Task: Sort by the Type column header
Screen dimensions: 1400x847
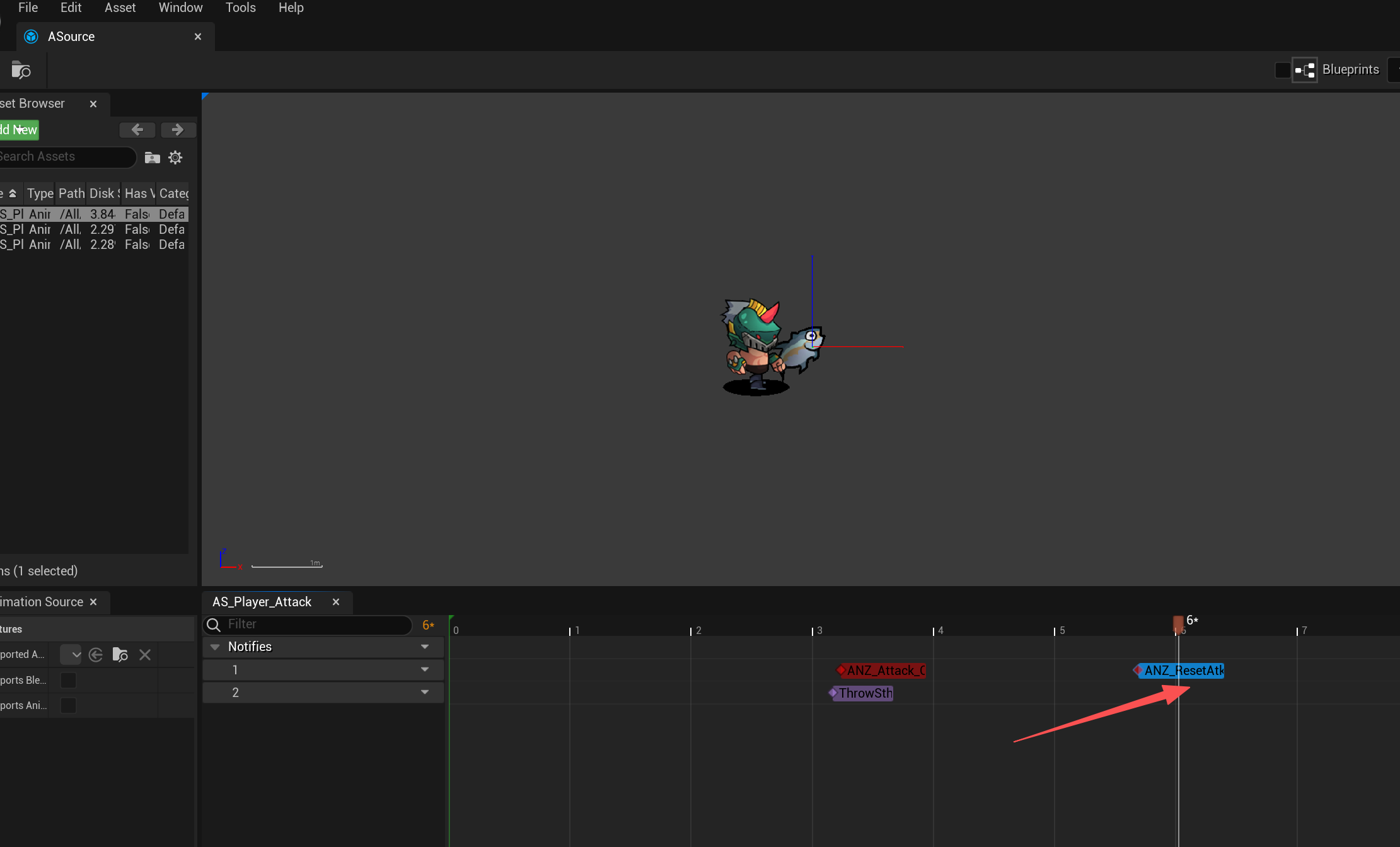Action: 40,193
